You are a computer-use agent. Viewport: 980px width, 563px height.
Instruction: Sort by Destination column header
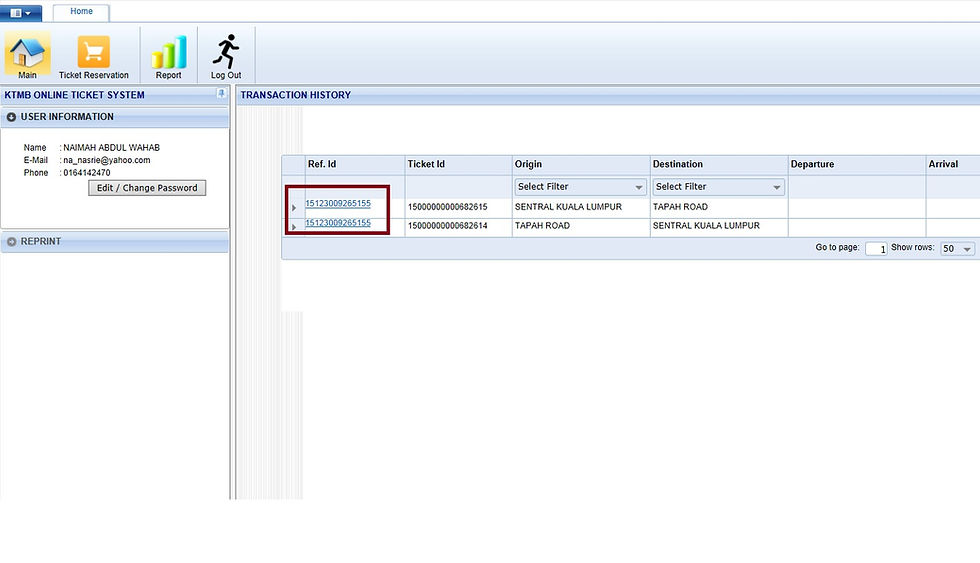719,164
